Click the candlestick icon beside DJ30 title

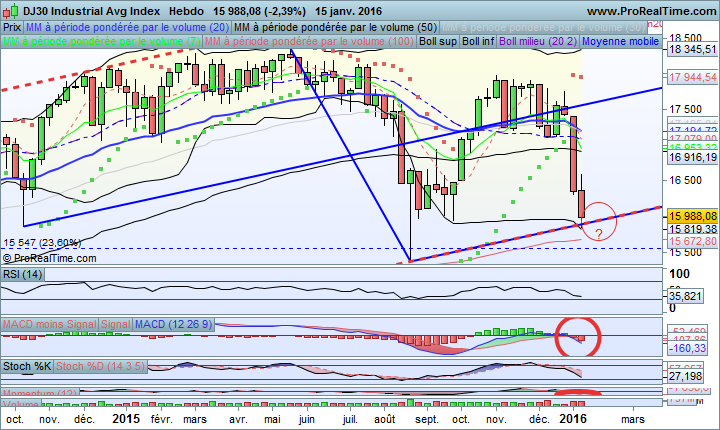click(x=11, y=11)
